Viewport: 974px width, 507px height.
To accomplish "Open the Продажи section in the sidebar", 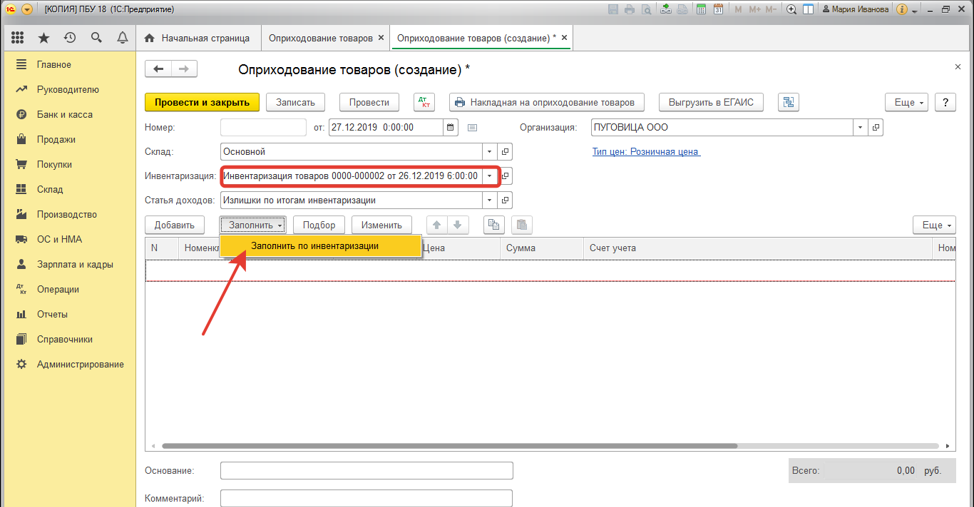I will coord(56,139).
